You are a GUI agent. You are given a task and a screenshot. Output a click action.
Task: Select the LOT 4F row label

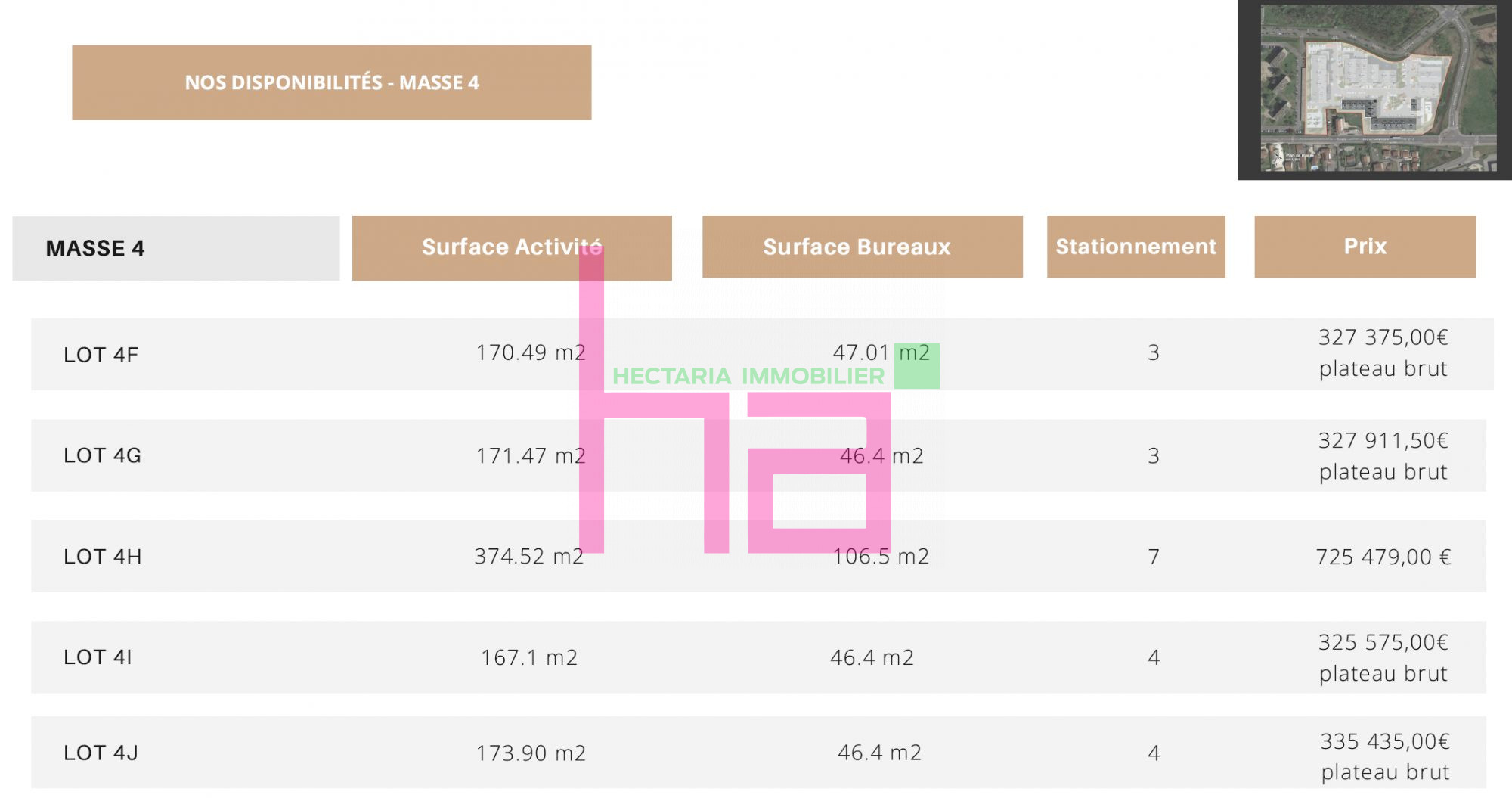click(101, 355)
